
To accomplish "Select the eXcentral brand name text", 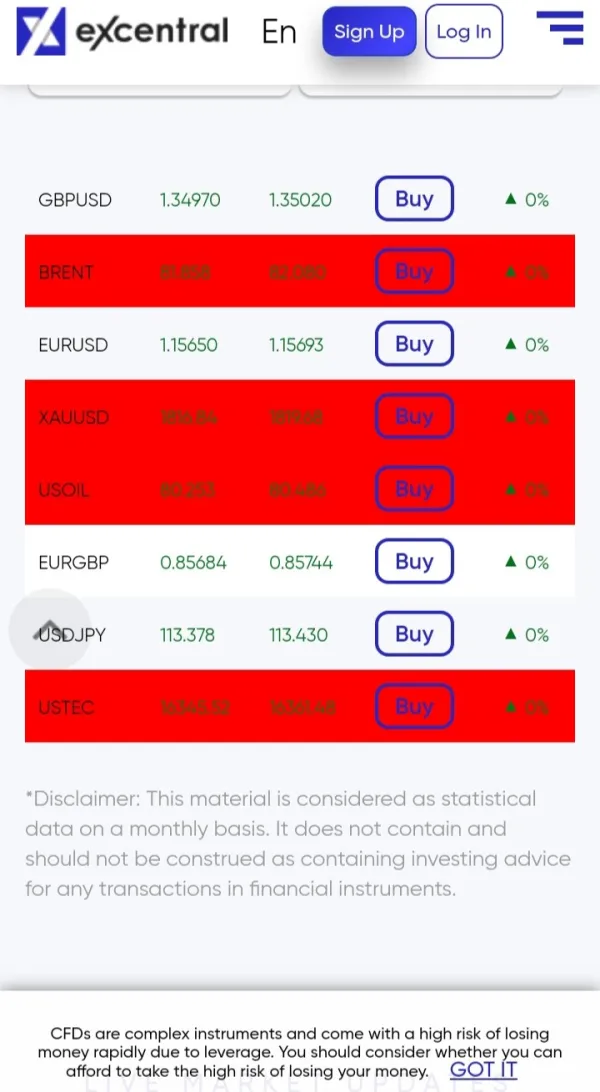I will (152, 32).
